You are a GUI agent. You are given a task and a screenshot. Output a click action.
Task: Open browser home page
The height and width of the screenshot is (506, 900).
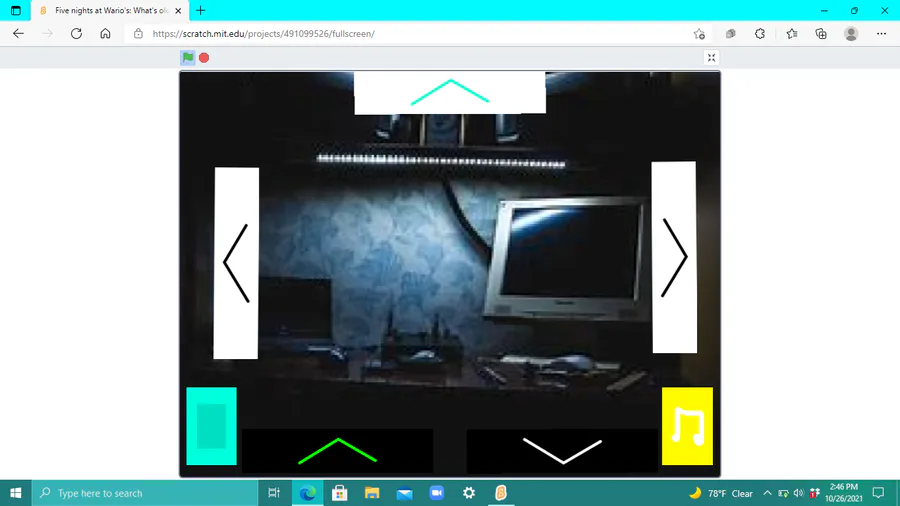[x=105, y=34]
